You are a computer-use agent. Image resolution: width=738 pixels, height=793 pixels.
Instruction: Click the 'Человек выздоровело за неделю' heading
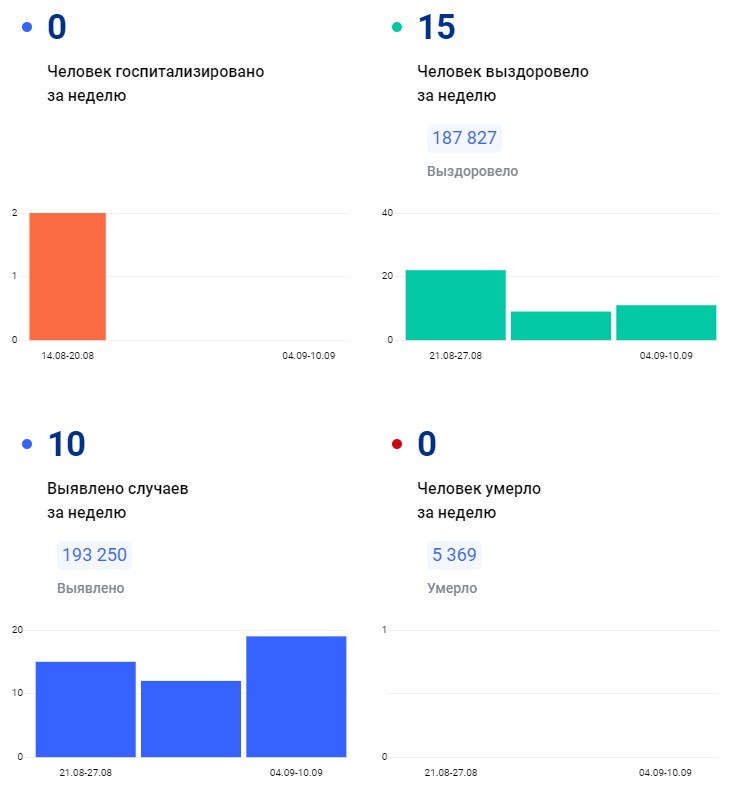click(x=502, y=84)
